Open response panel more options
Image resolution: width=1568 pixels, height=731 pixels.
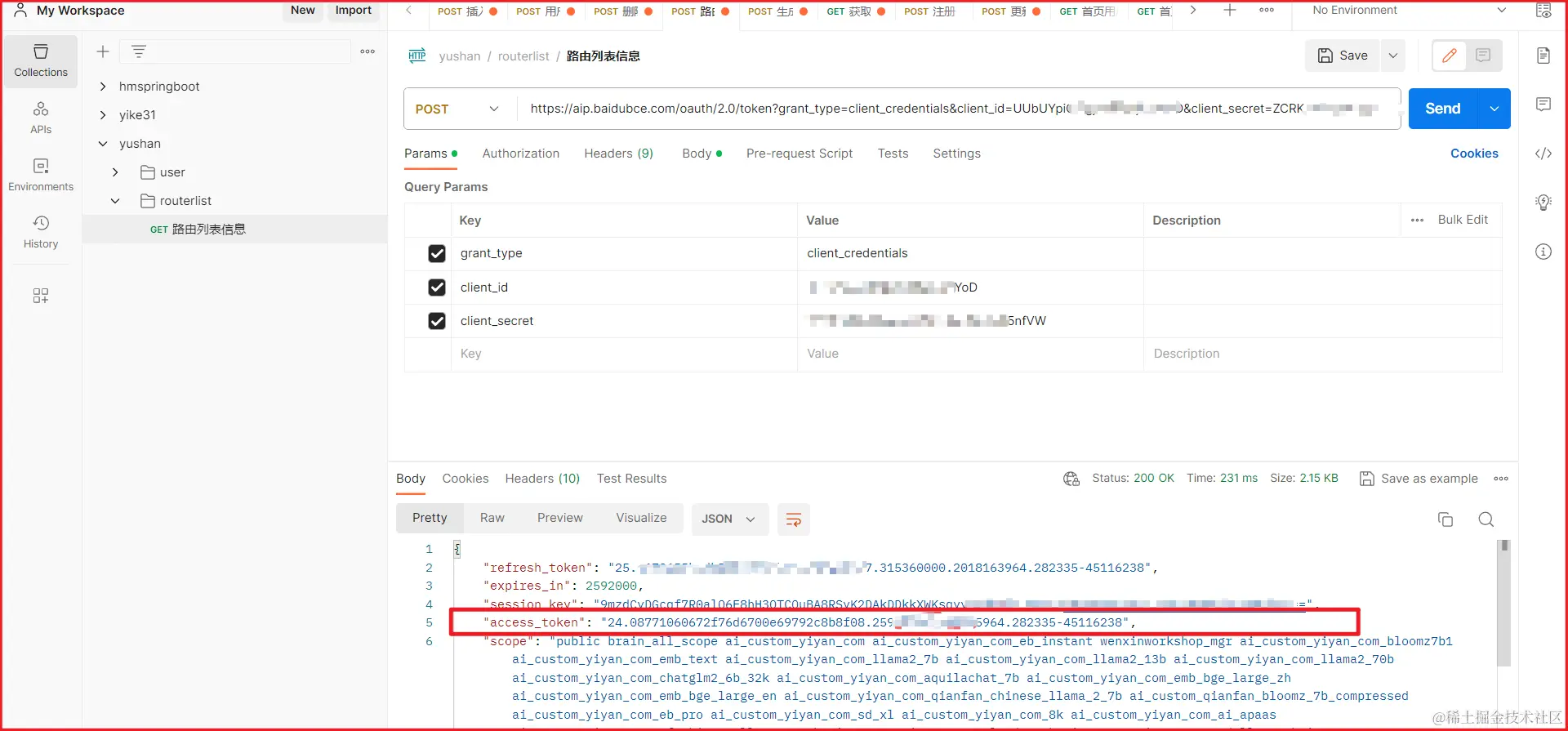(x=1501, y=479)
